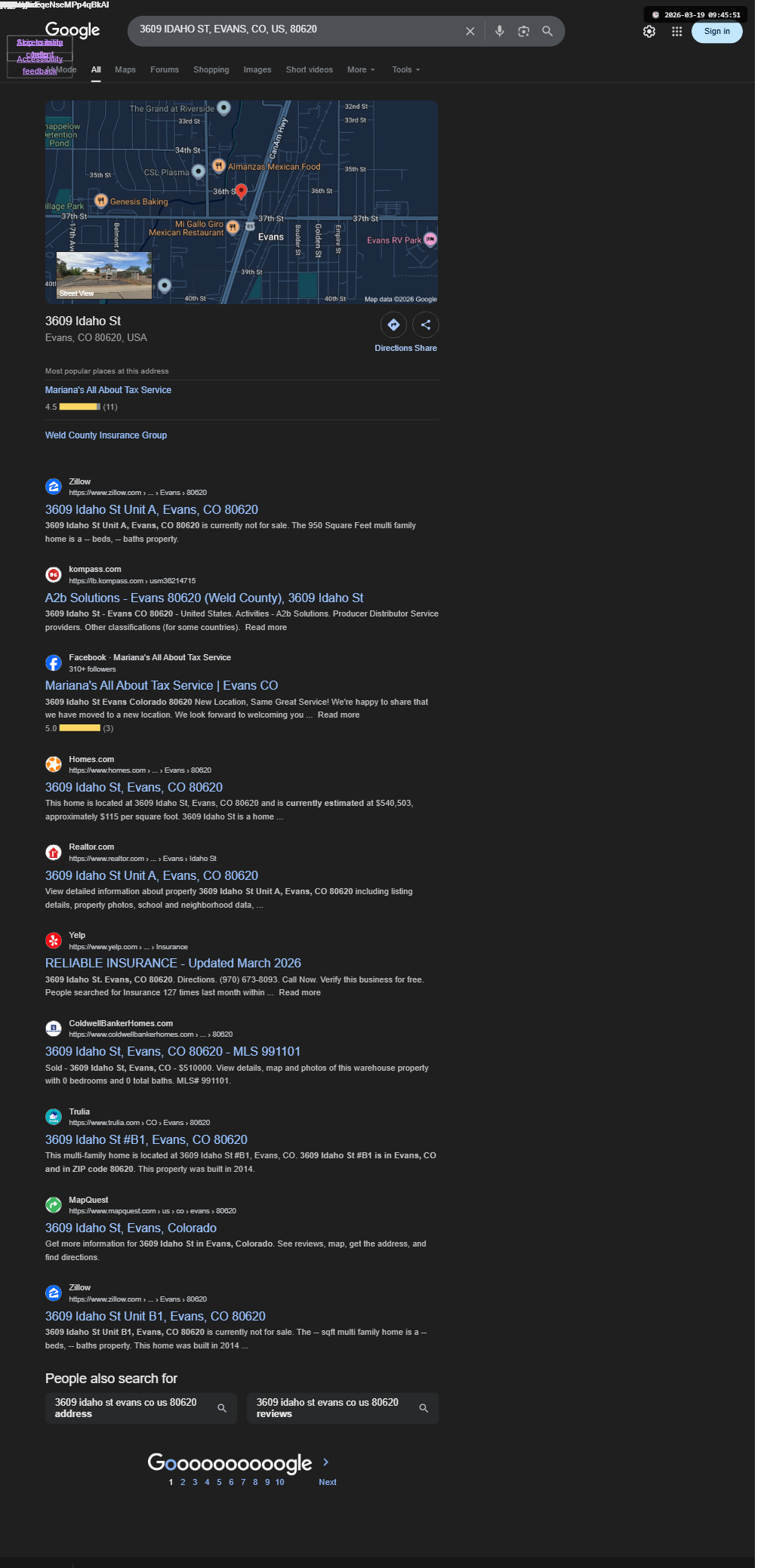Open the Tools dropdown
This screenshot has height=1568, width=764.
point(406,69)
